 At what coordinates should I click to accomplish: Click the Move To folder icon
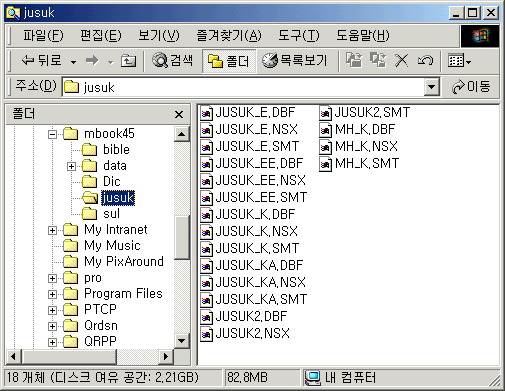click(x=354, y=61)
